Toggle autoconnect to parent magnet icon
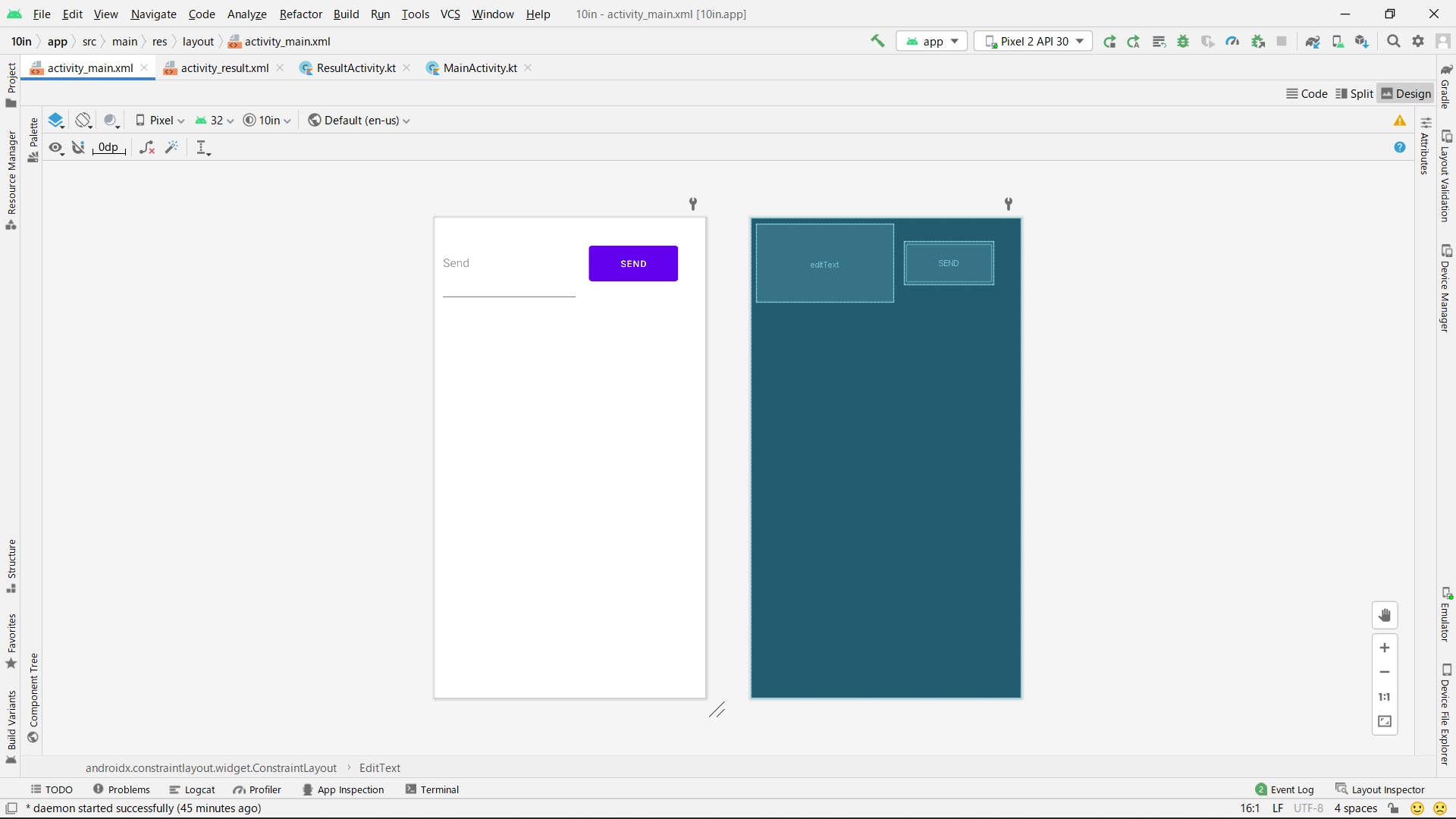 (78, 148)
